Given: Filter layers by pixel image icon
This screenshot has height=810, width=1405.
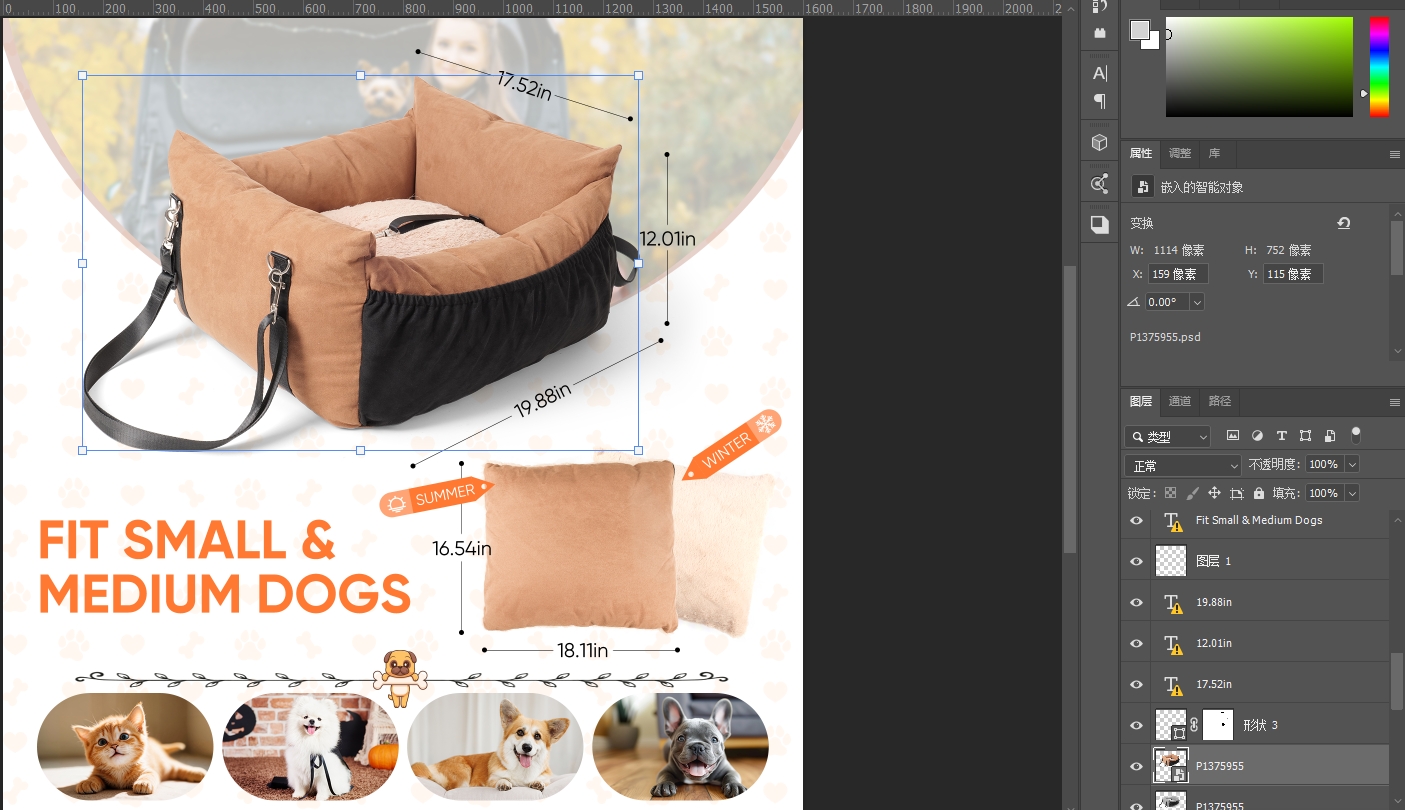Looking at the screenshot, I should [1233, 436].
